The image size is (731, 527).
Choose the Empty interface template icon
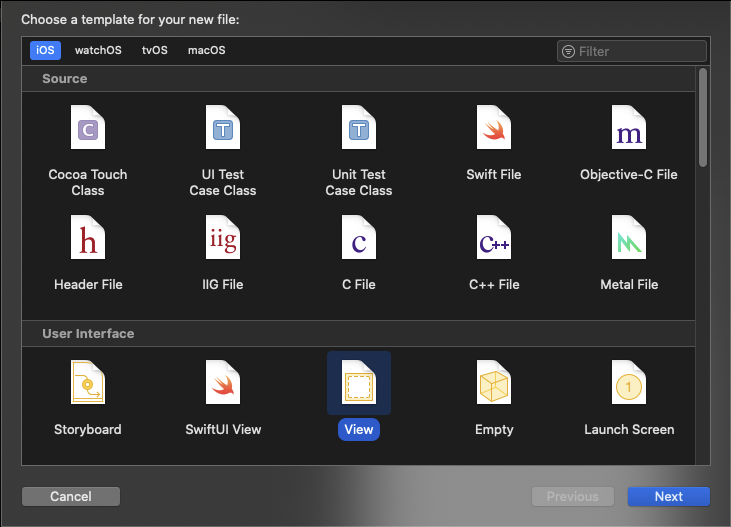point(494,382)
